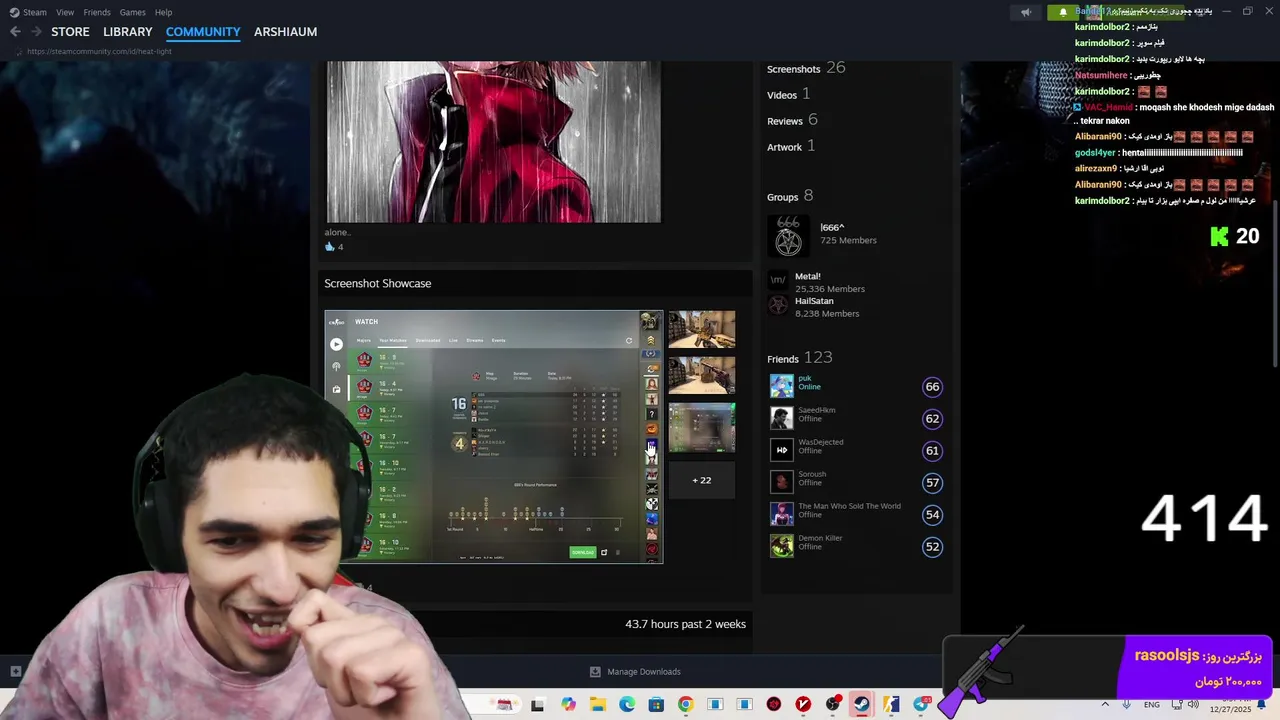The image size is (1280, 720).
Task: Open the Videos 1 link
Action: tap(788, 94)
